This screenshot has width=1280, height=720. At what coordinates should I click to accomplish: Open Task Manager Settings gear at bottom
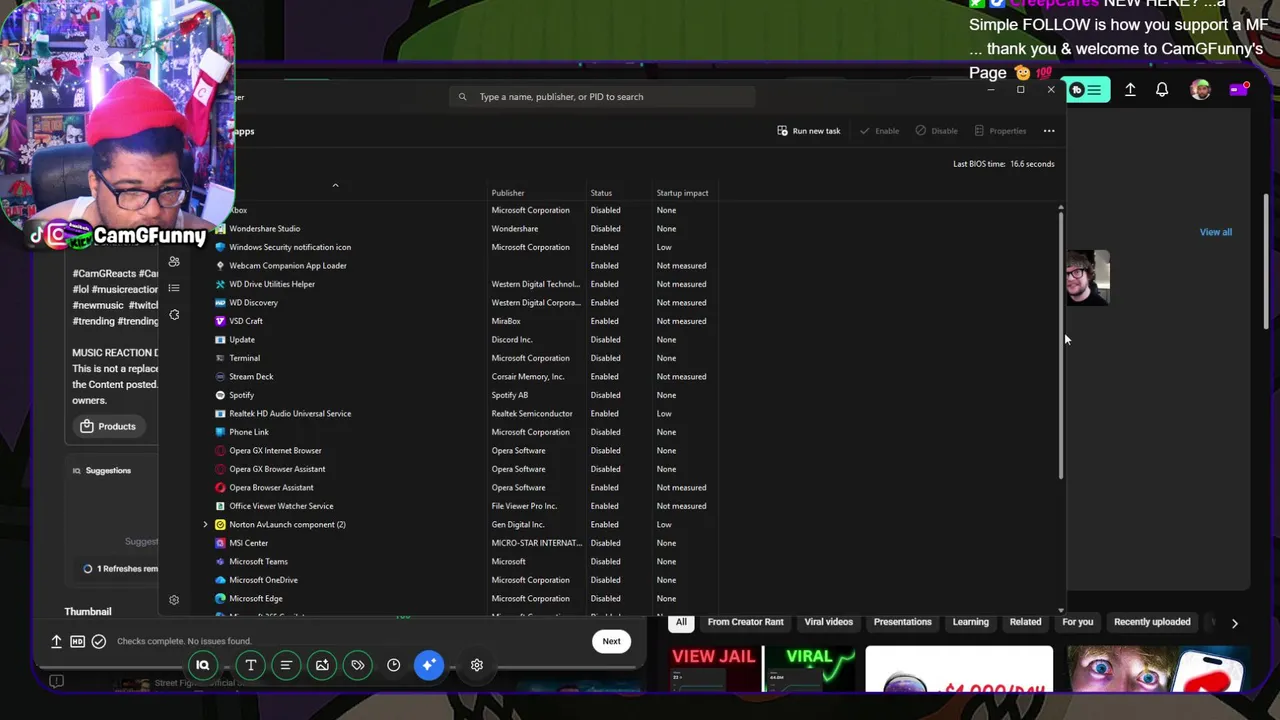point(174,600)
